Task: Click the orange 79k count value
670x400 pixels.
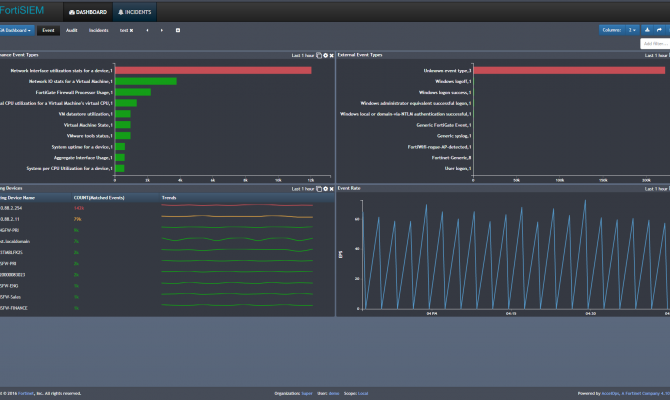Action: coord(77,219)
